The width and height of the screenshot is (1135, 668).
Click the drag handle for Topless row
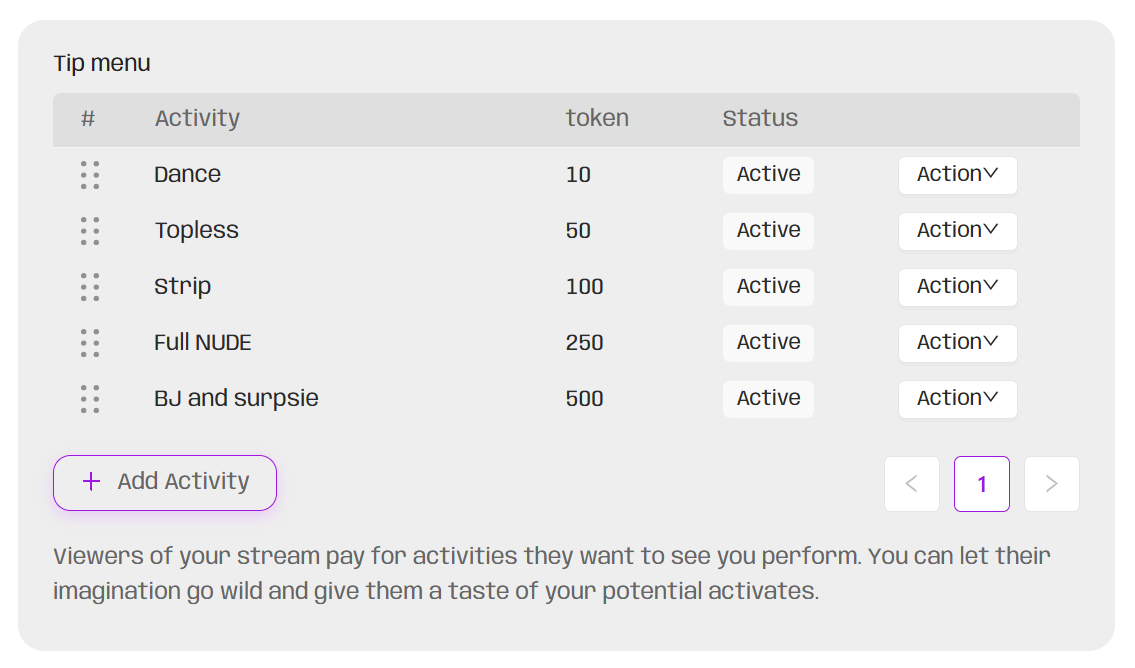coord(90,231)
